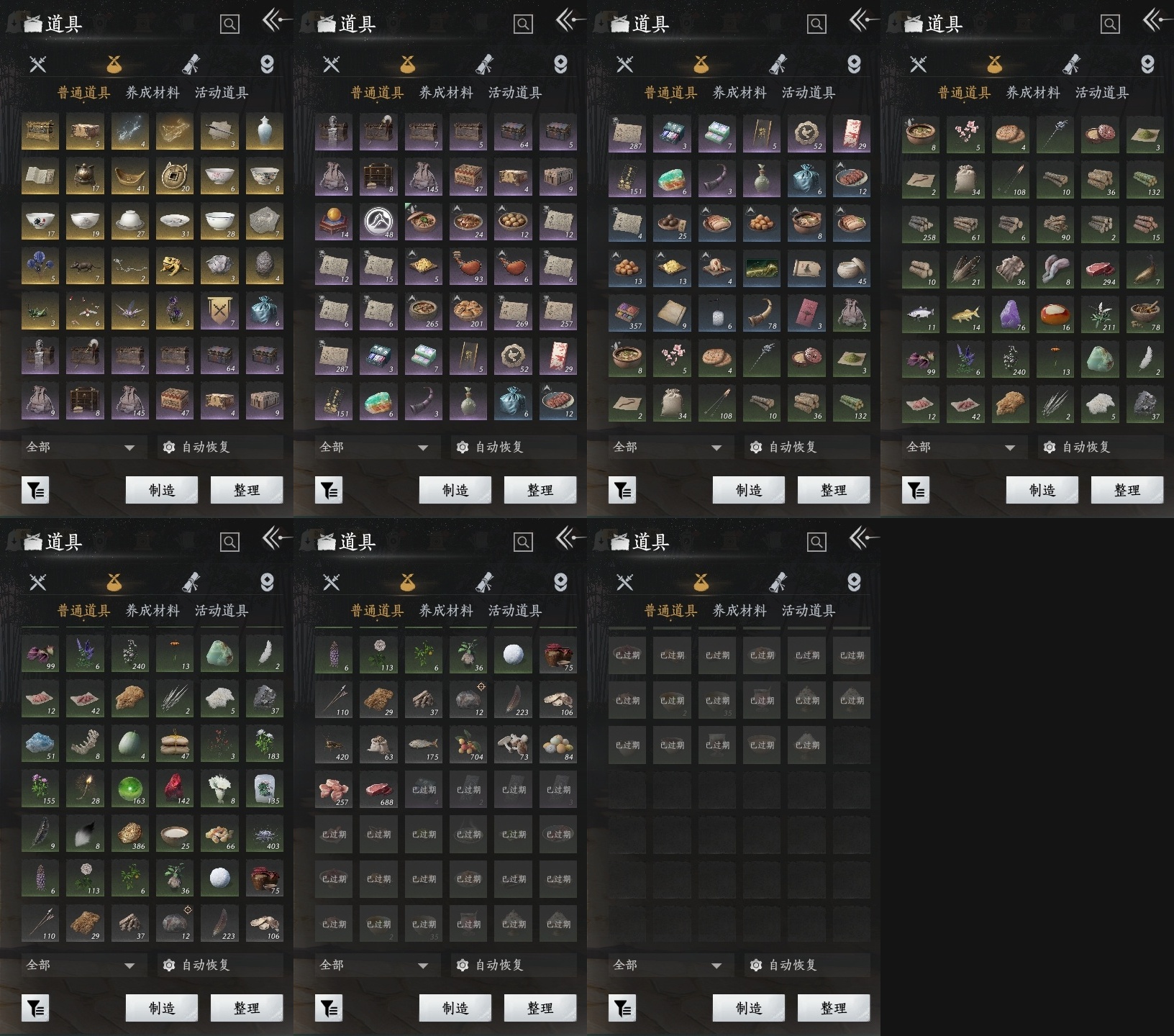Open the filter list icon in the bottom-left panel
The width and height of the screenshot is (1174, 1036).
[x=35, y=1008]
